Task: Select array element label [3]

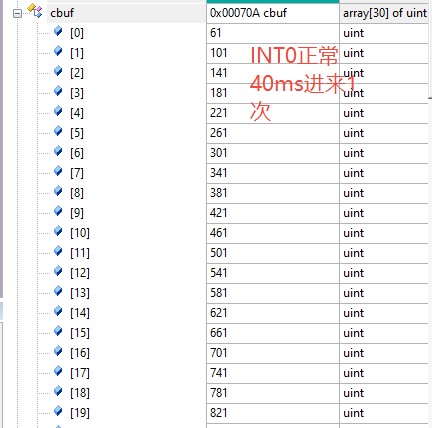Action: click(77, 93)
